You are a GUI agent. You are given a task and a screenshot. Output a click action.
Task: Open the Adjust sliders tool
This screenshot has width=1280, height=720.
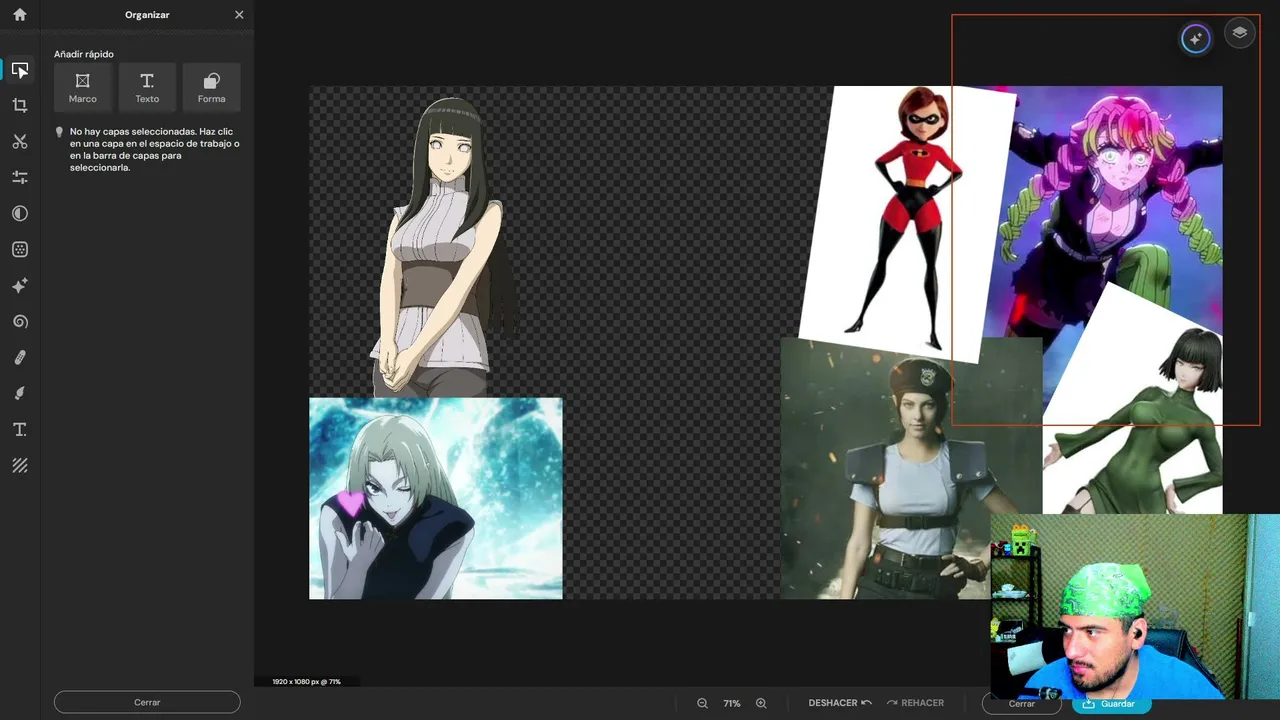point(20,177)
